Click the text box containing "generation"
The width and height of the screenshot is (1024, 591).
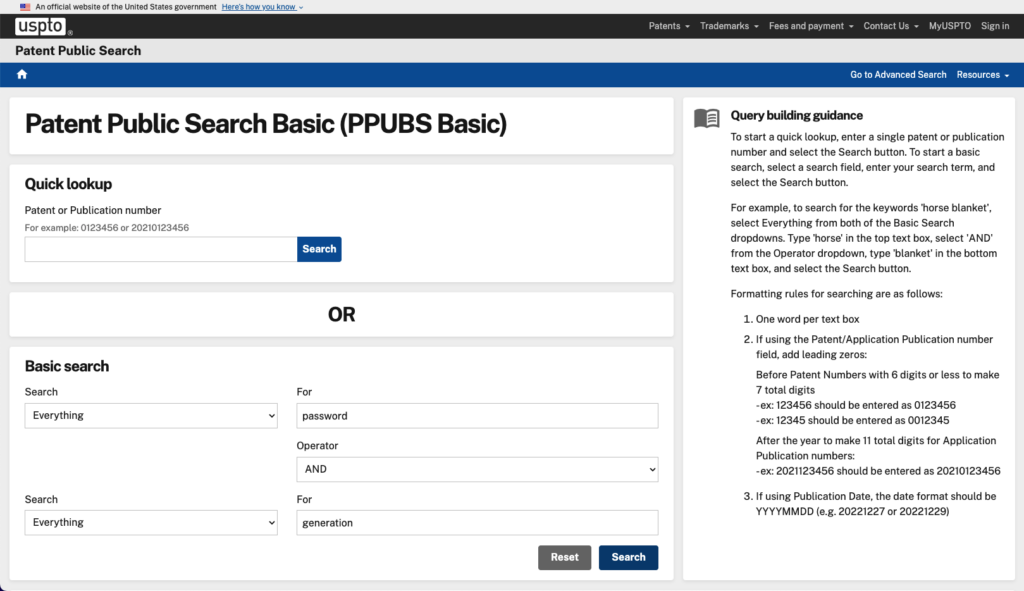[x=477, y=522]
